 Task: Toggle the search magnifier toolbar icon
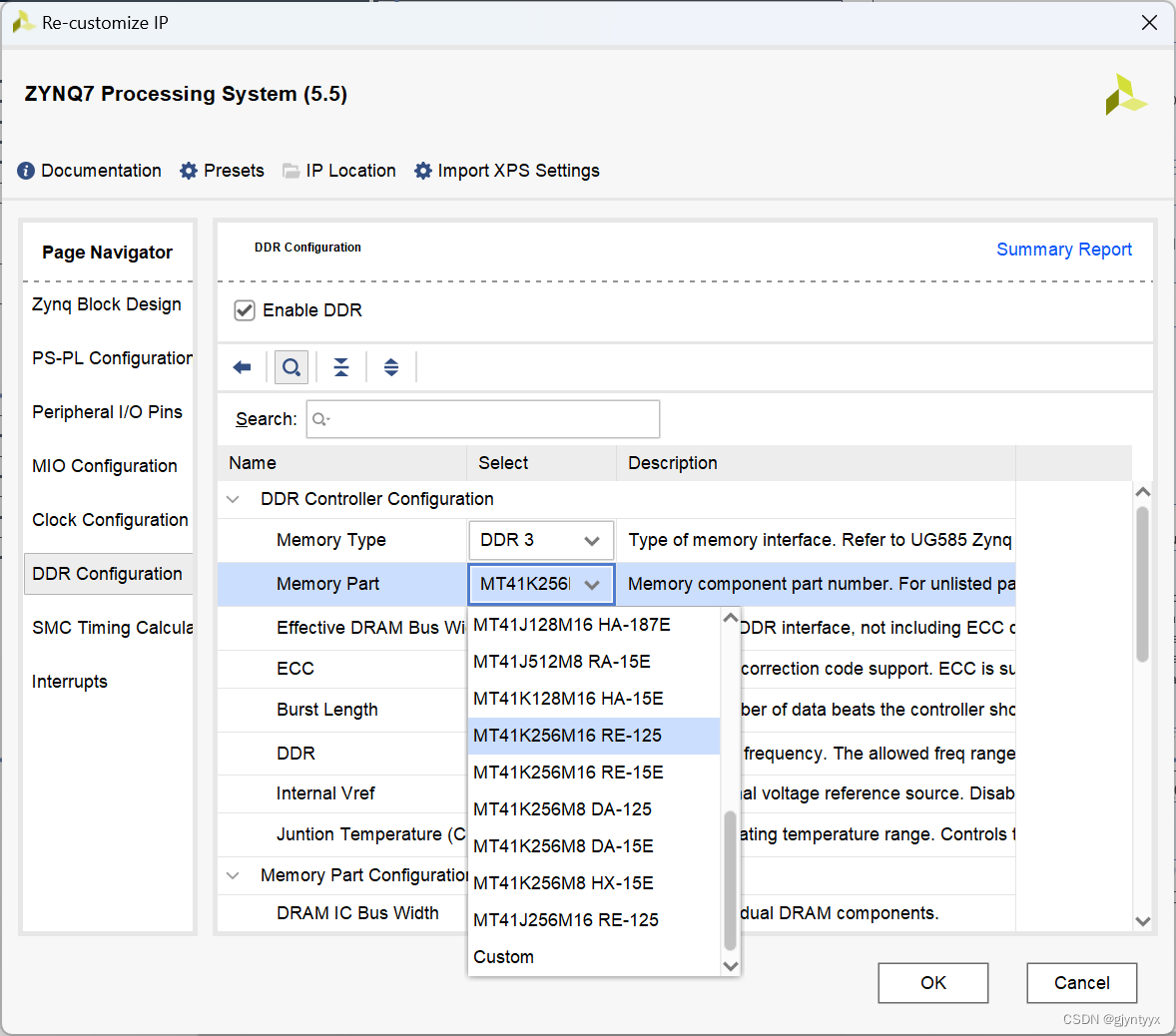point(291,367)
